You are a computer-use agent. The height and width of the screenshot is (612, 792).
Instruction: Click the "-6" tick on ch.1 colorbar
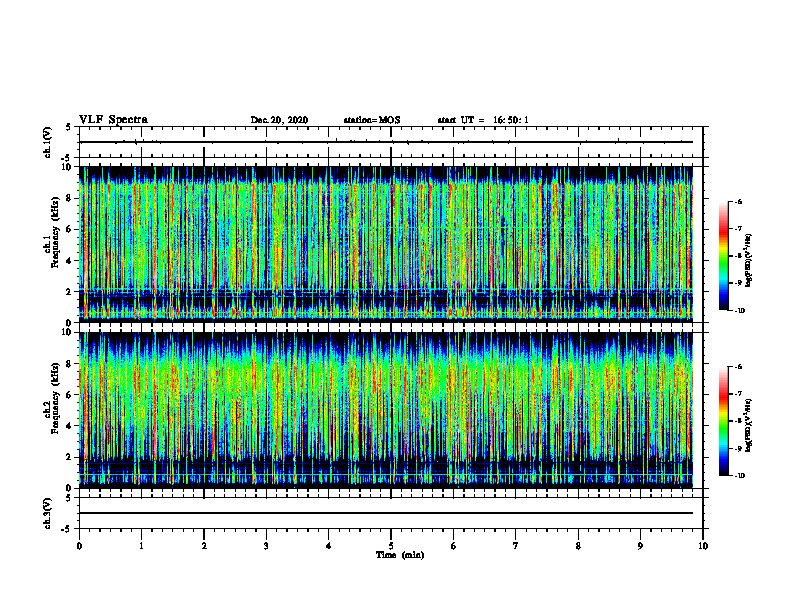(x=738, y=202)
